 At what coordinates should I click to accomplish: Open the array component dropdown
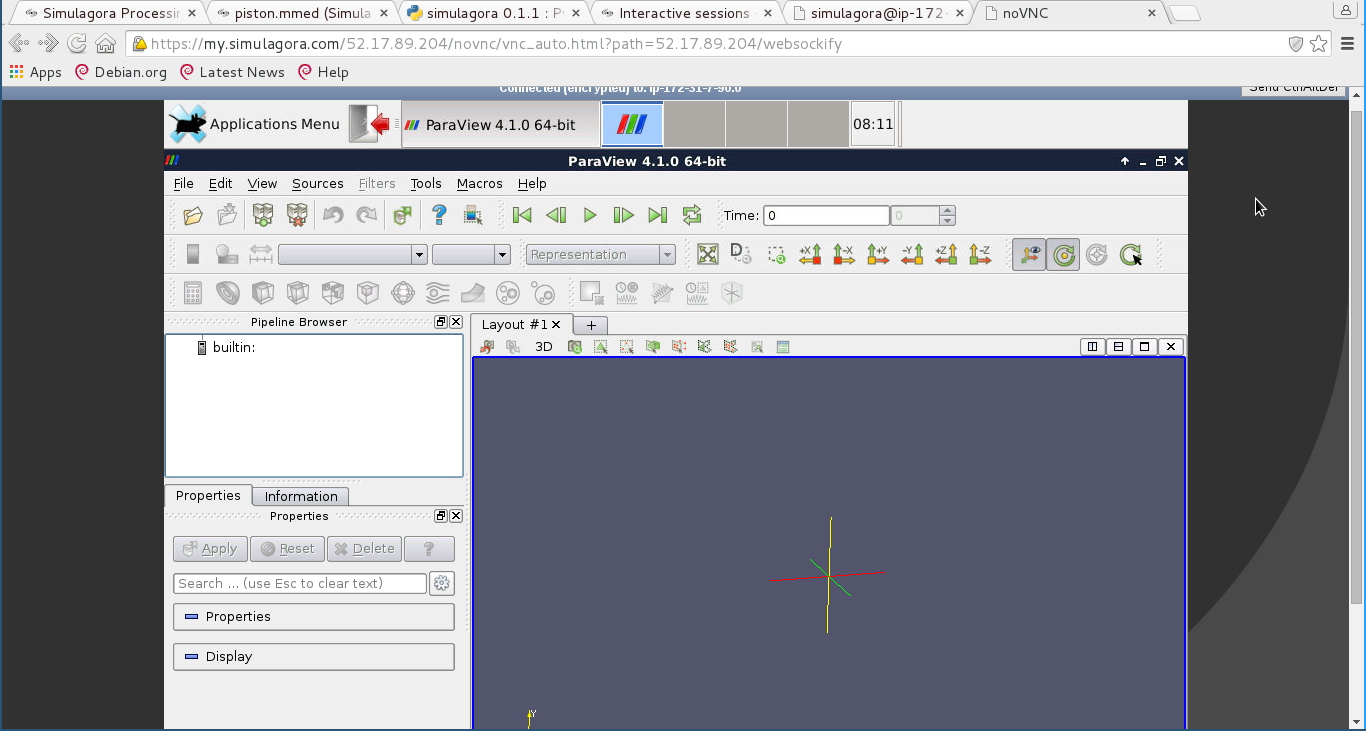(471, 255)
